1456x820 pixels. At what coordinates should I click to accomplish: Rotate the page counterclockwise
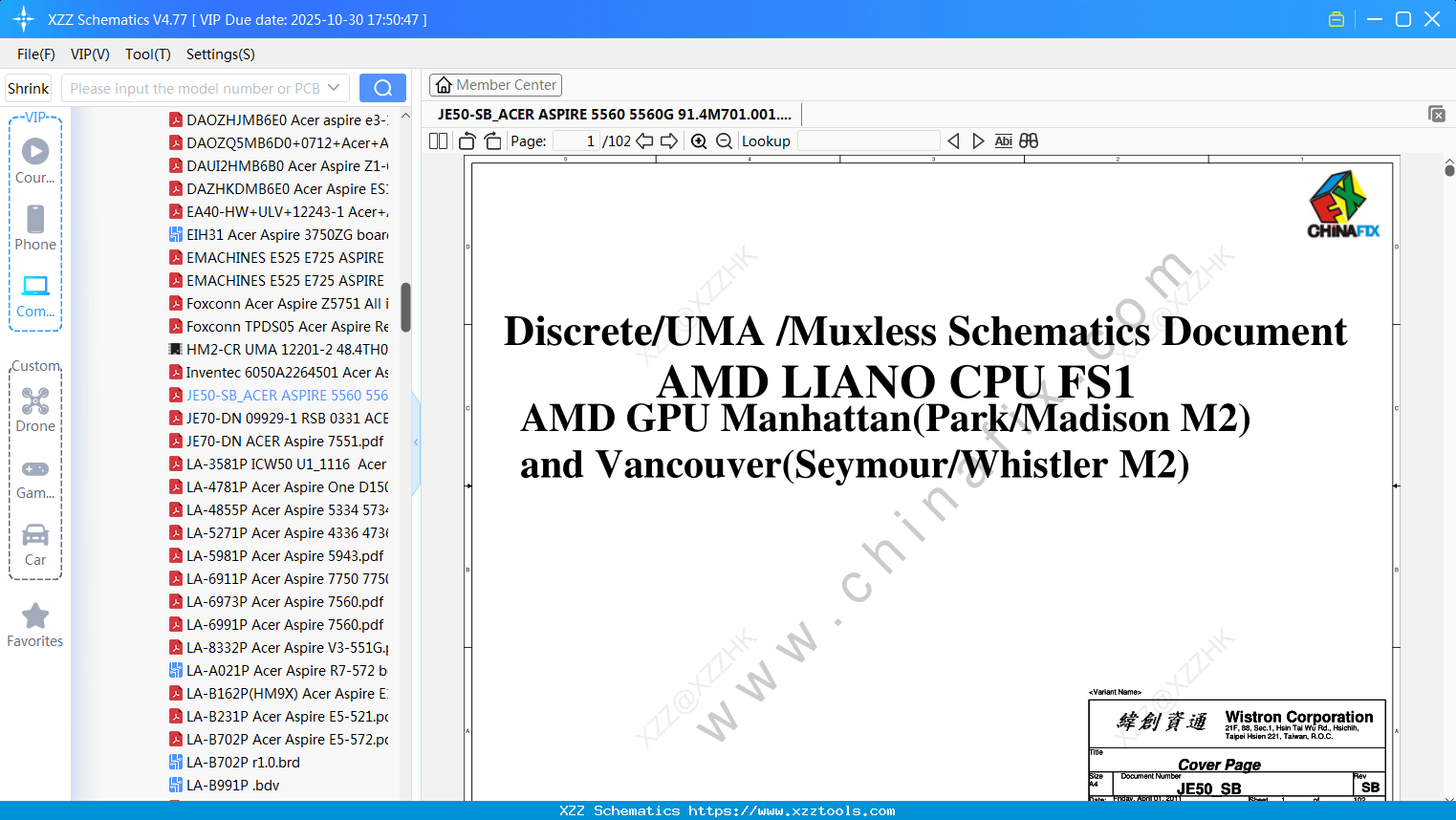[467, 141]
